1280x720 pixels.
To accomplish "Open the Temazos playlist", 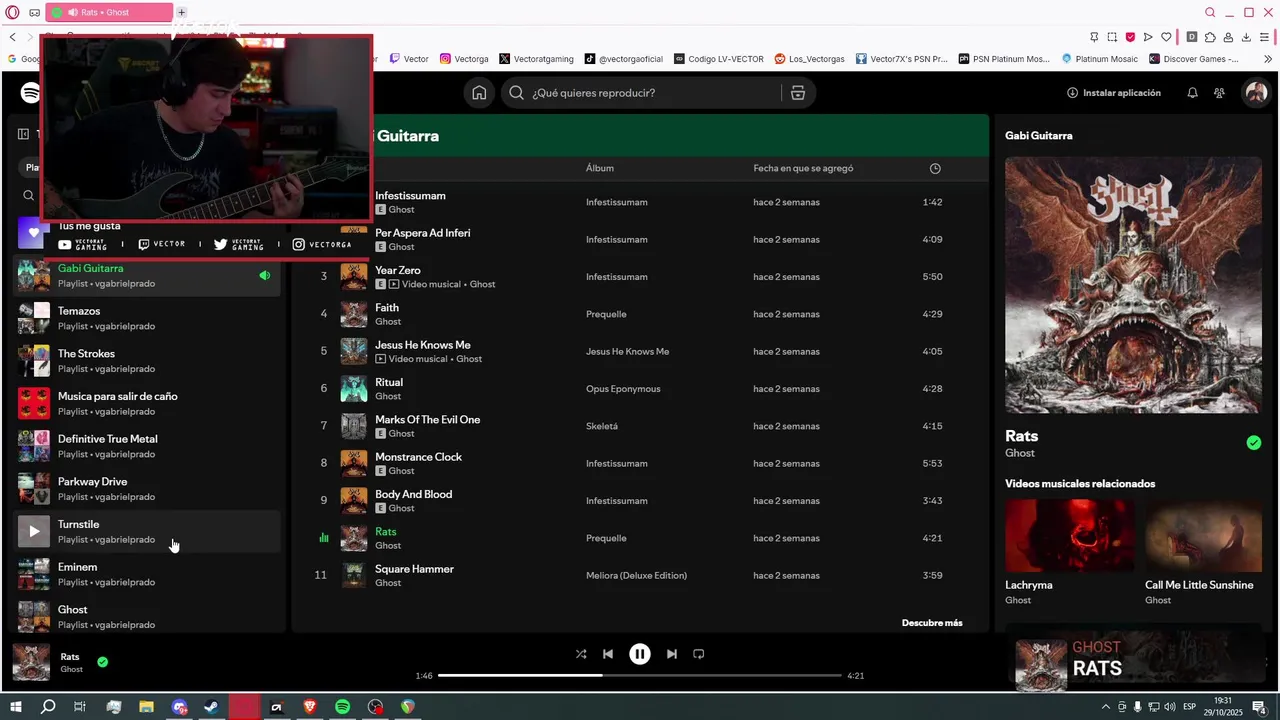I will tap(147, 318).
